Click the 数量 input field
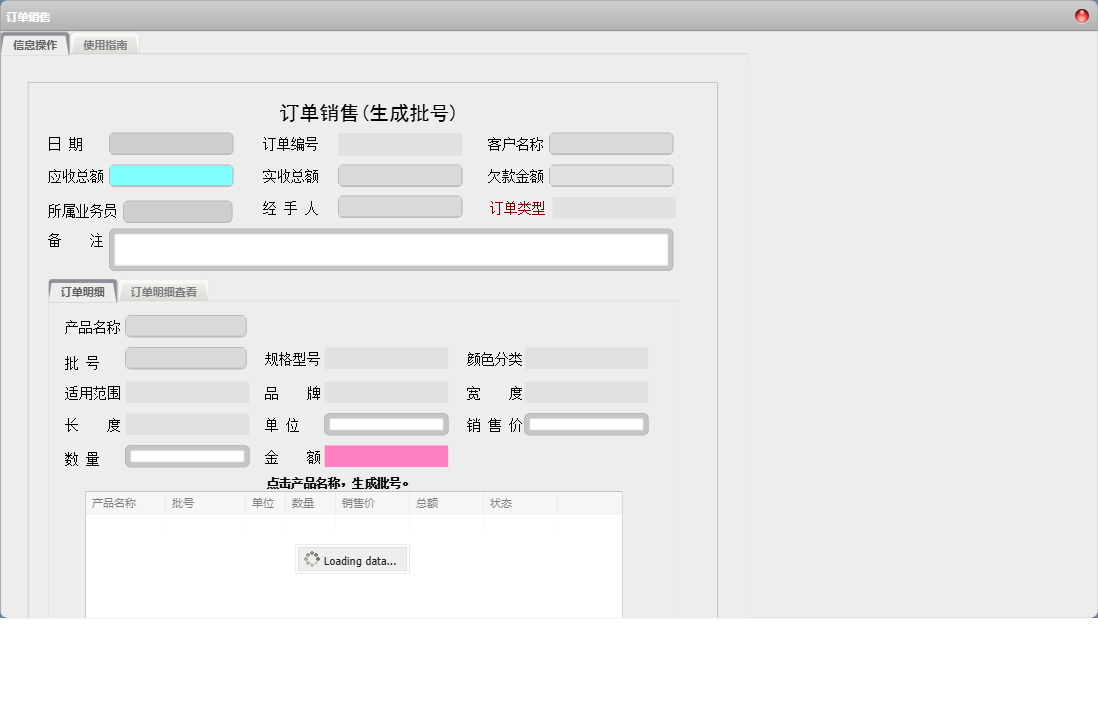This screenshot has height=712, width=1098. [188, 456]
